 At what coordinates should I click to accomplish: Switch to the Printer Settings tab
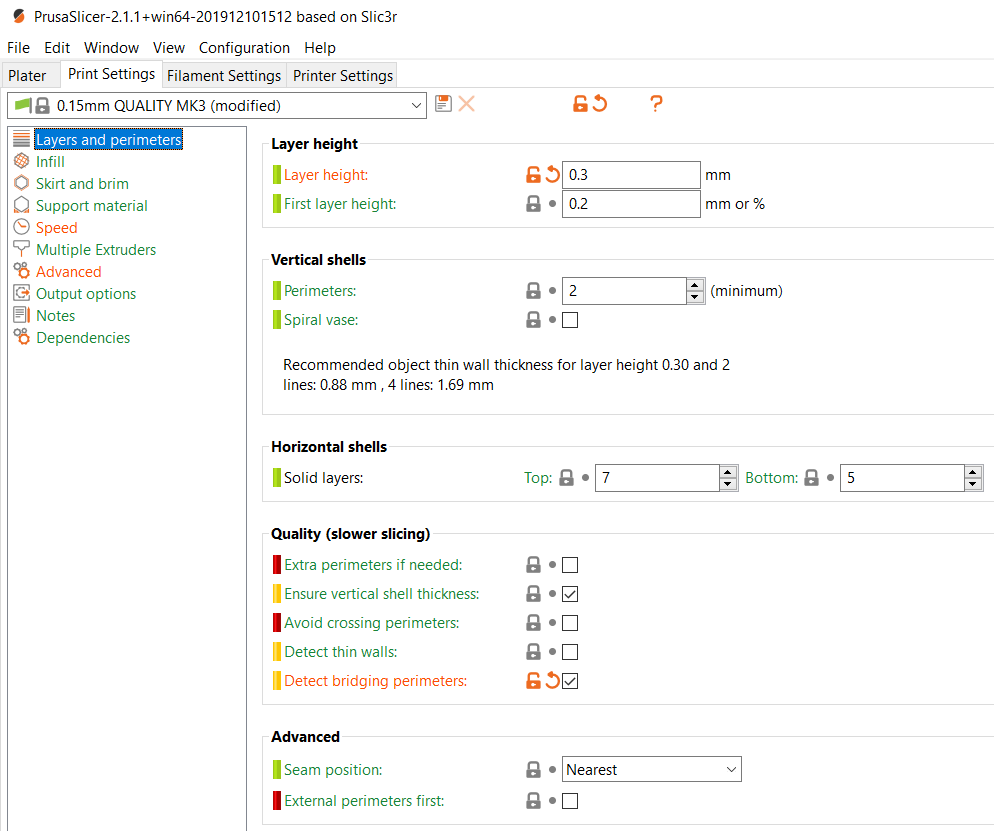(343, 75)
